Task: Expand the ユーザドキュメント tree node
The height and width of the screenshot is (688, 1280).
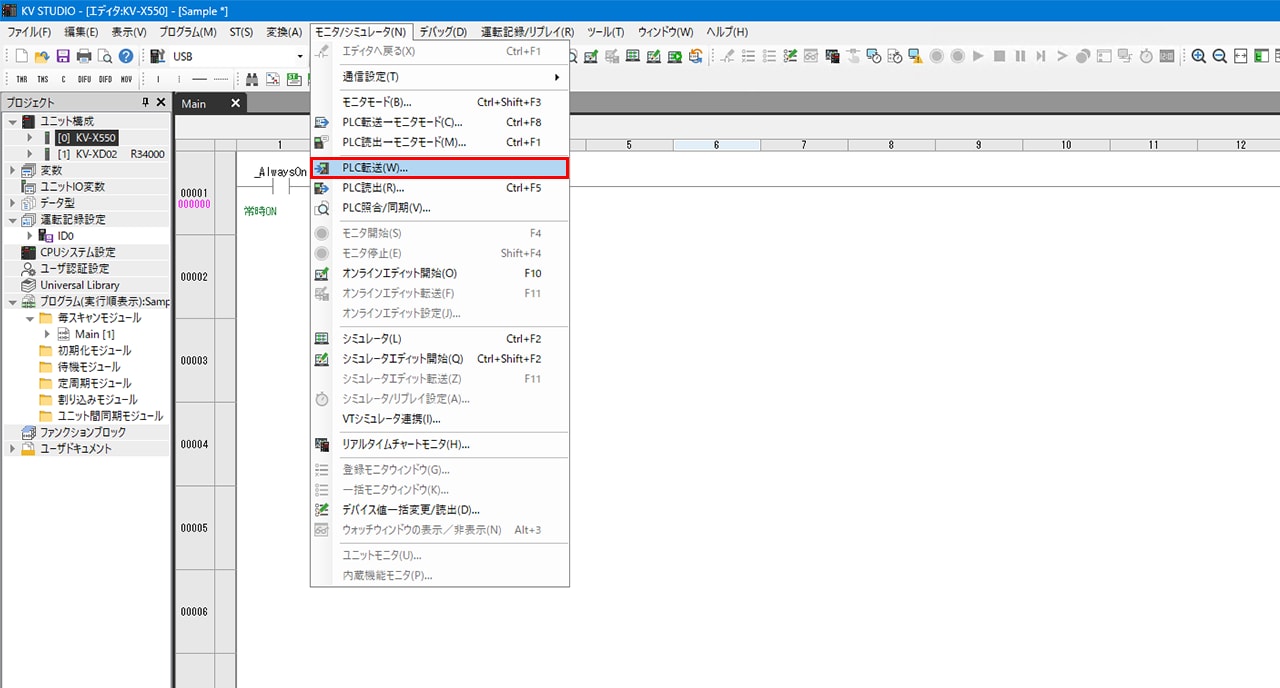Action: click(x=12, y=449)
